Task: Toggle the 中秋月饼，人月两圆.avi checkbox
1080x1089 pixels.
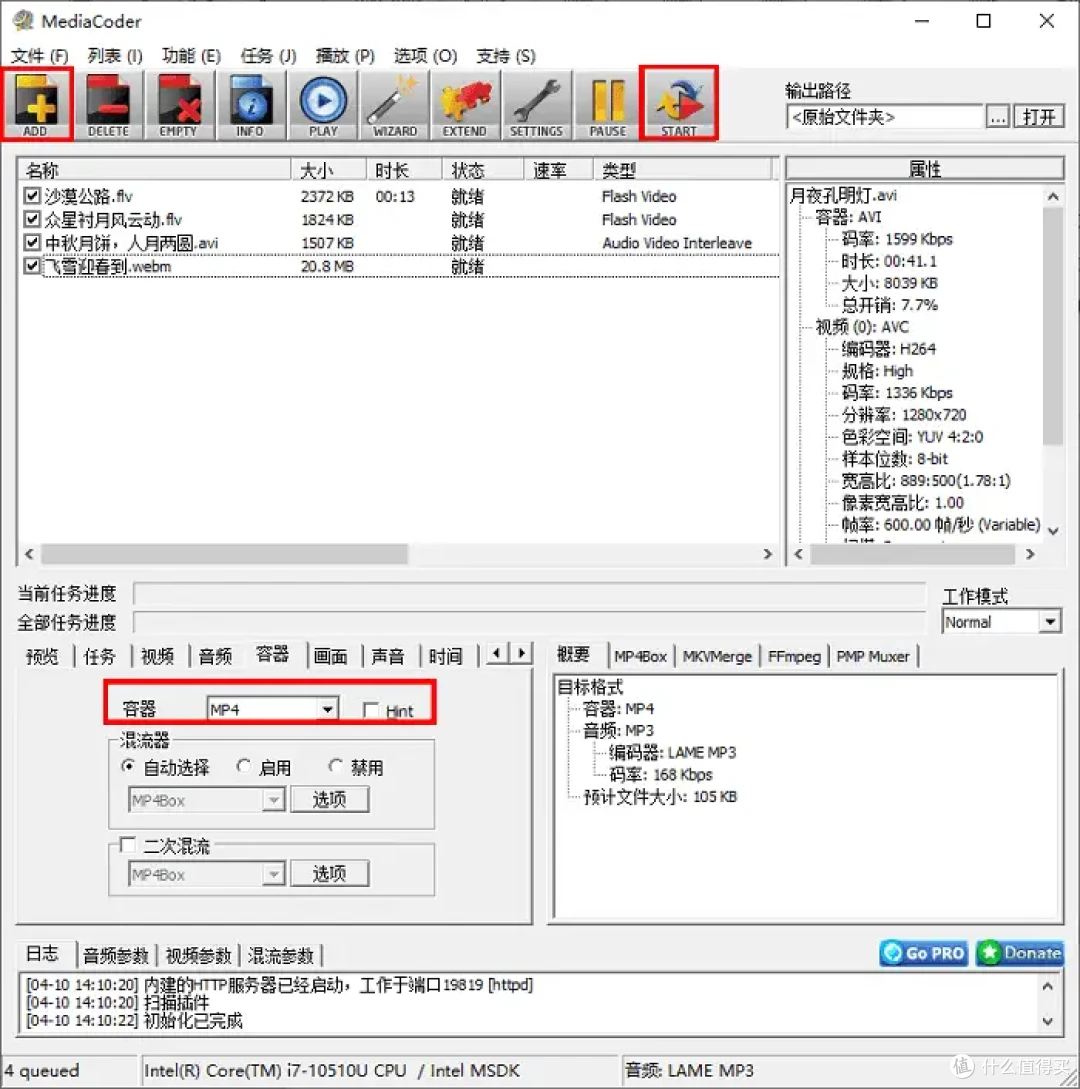Action: click(x=32, y=242)
